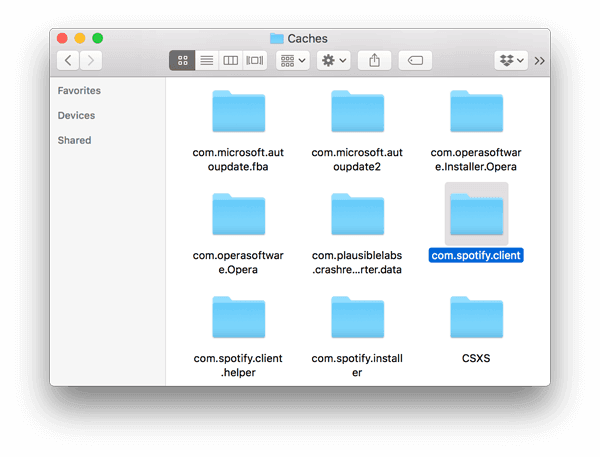Switch to icon view

coord(183,60)
